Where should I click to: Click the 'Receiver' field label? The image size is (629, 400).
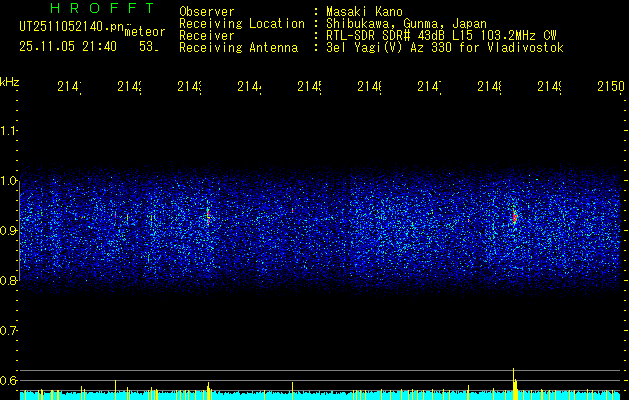point(207,36)
